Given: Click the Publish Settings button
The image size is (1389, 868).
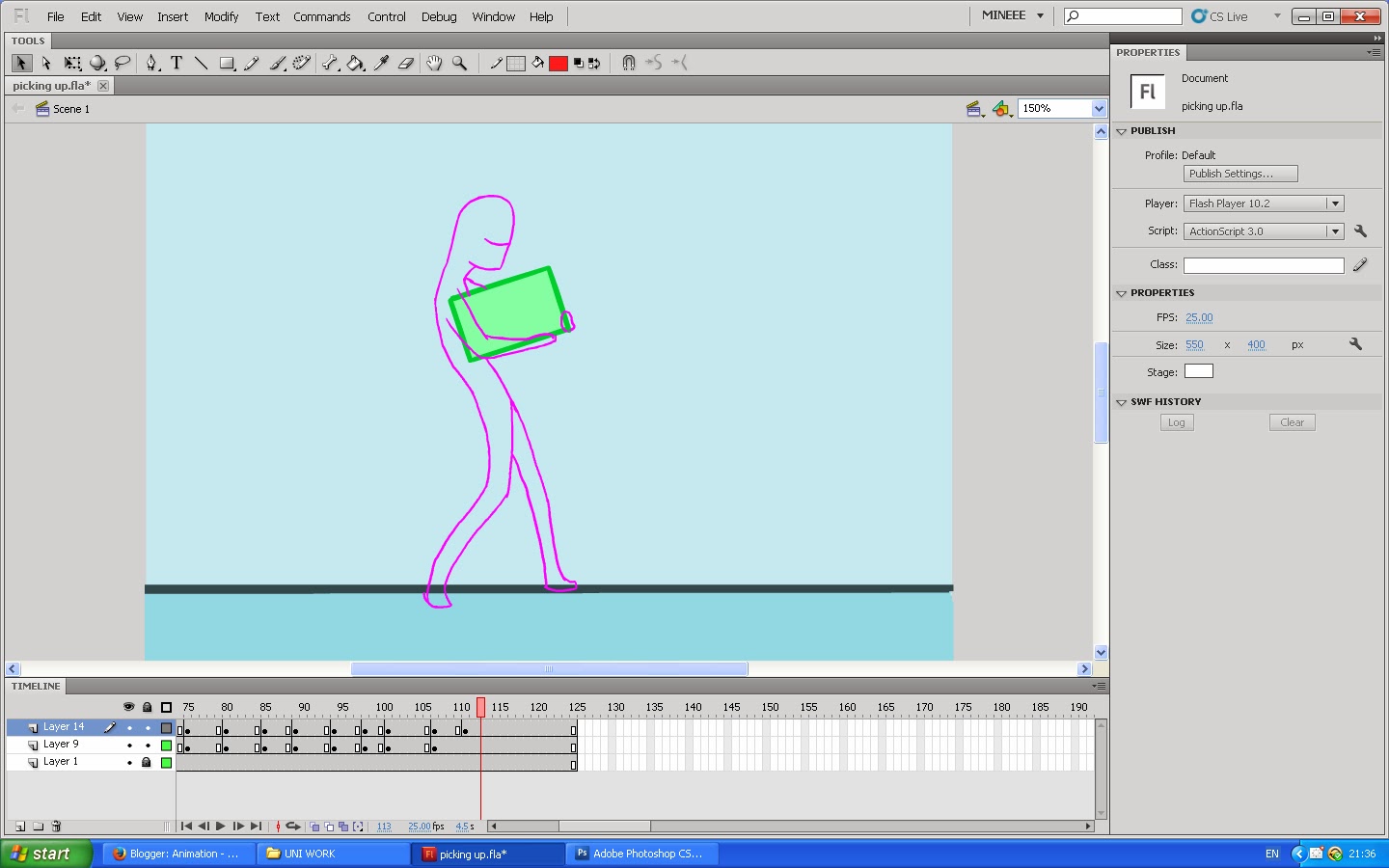Looking at the screenshot, I should (x=1240, y=174).
